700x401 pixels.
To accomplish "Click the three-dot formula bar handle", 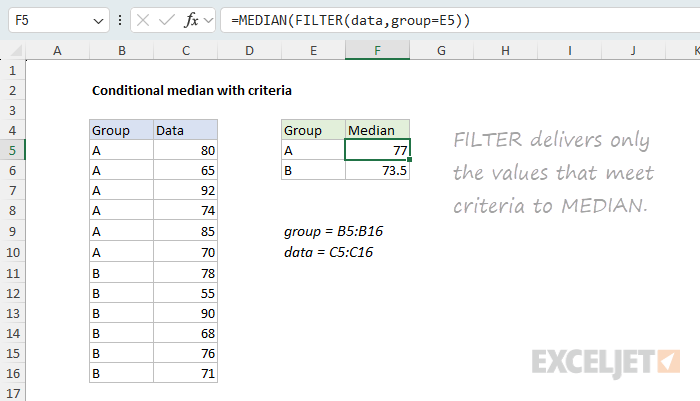I will pyautogui.click(x=120, y=20).
